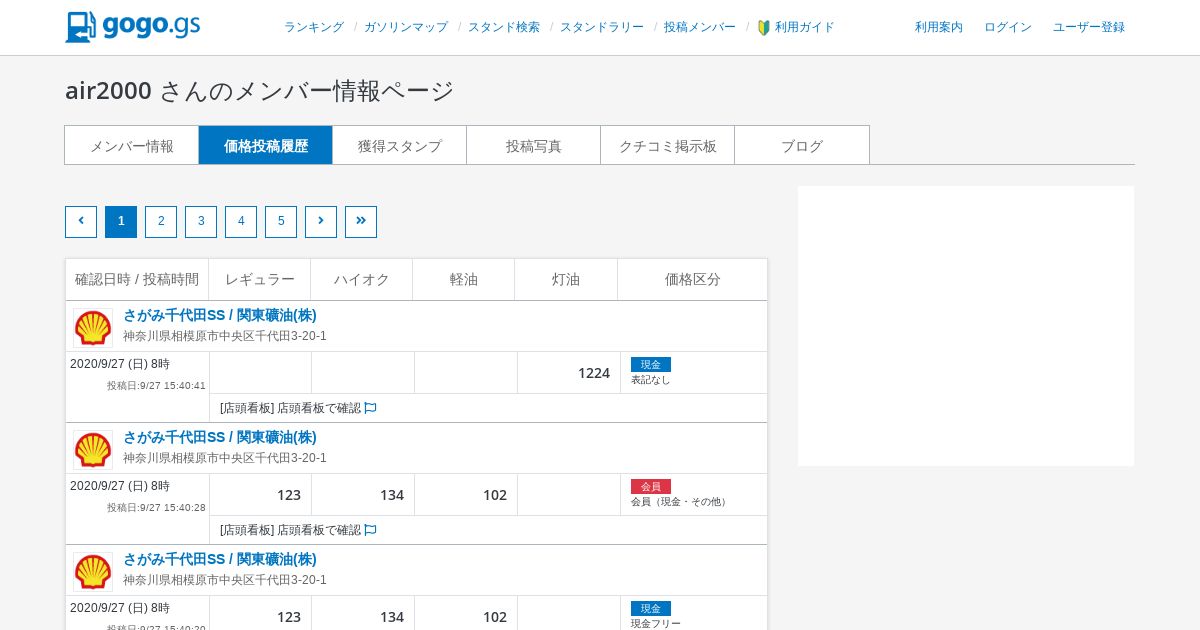The image size is (1200, 630).
Task: Click ログイン link
Action: (x=1008, y=28)
